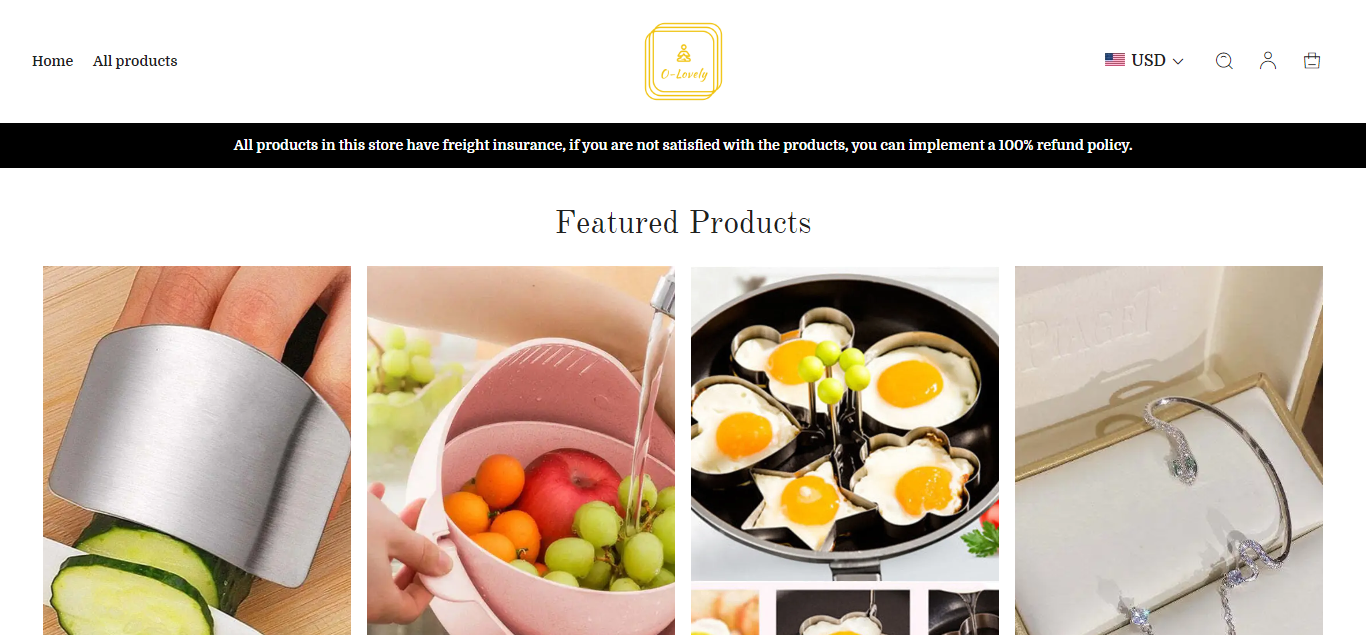
Task: Open the All products menu item
Action: [135, 61]
